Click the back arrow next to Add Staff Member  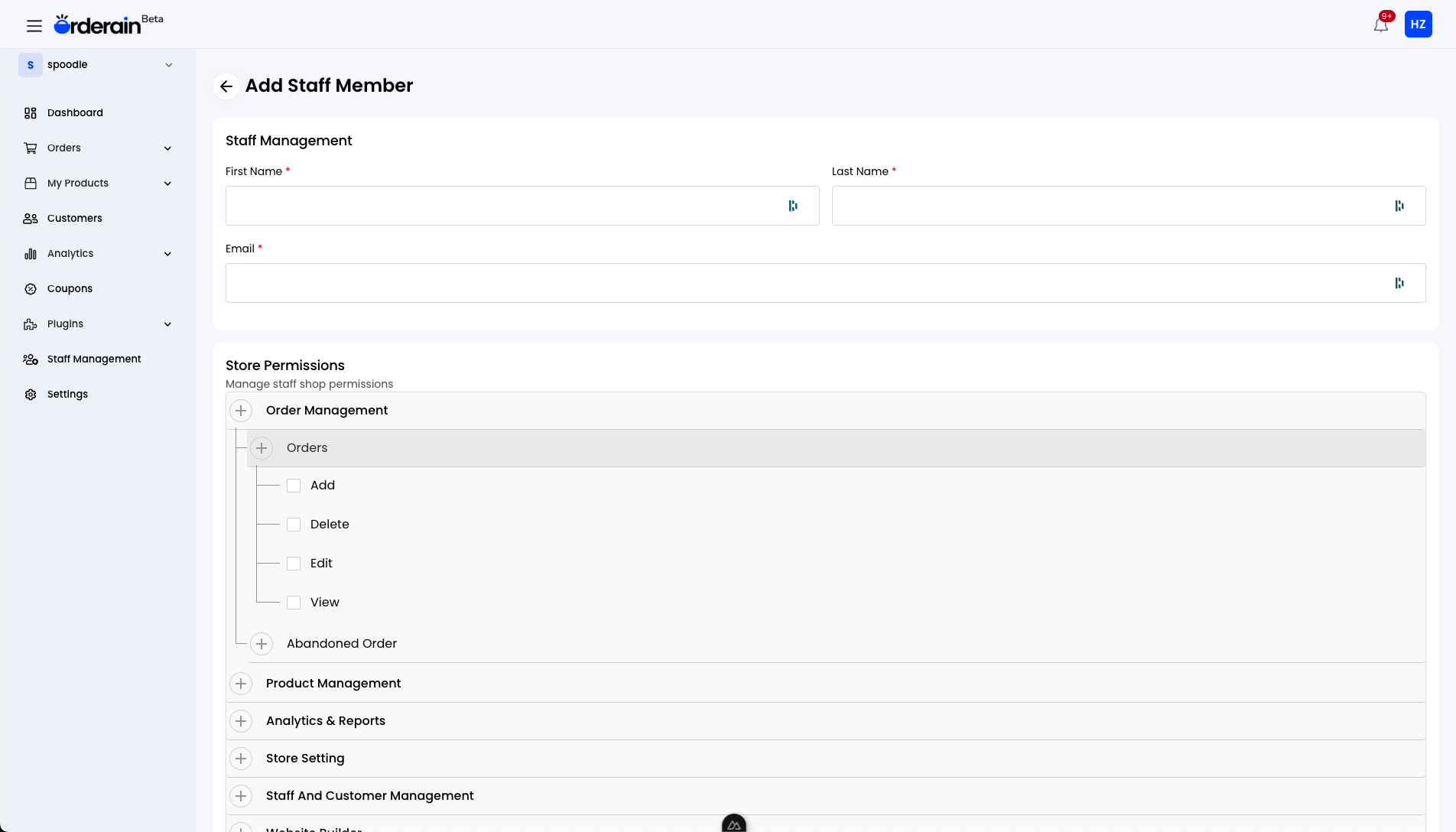click(x=226, y=86)
